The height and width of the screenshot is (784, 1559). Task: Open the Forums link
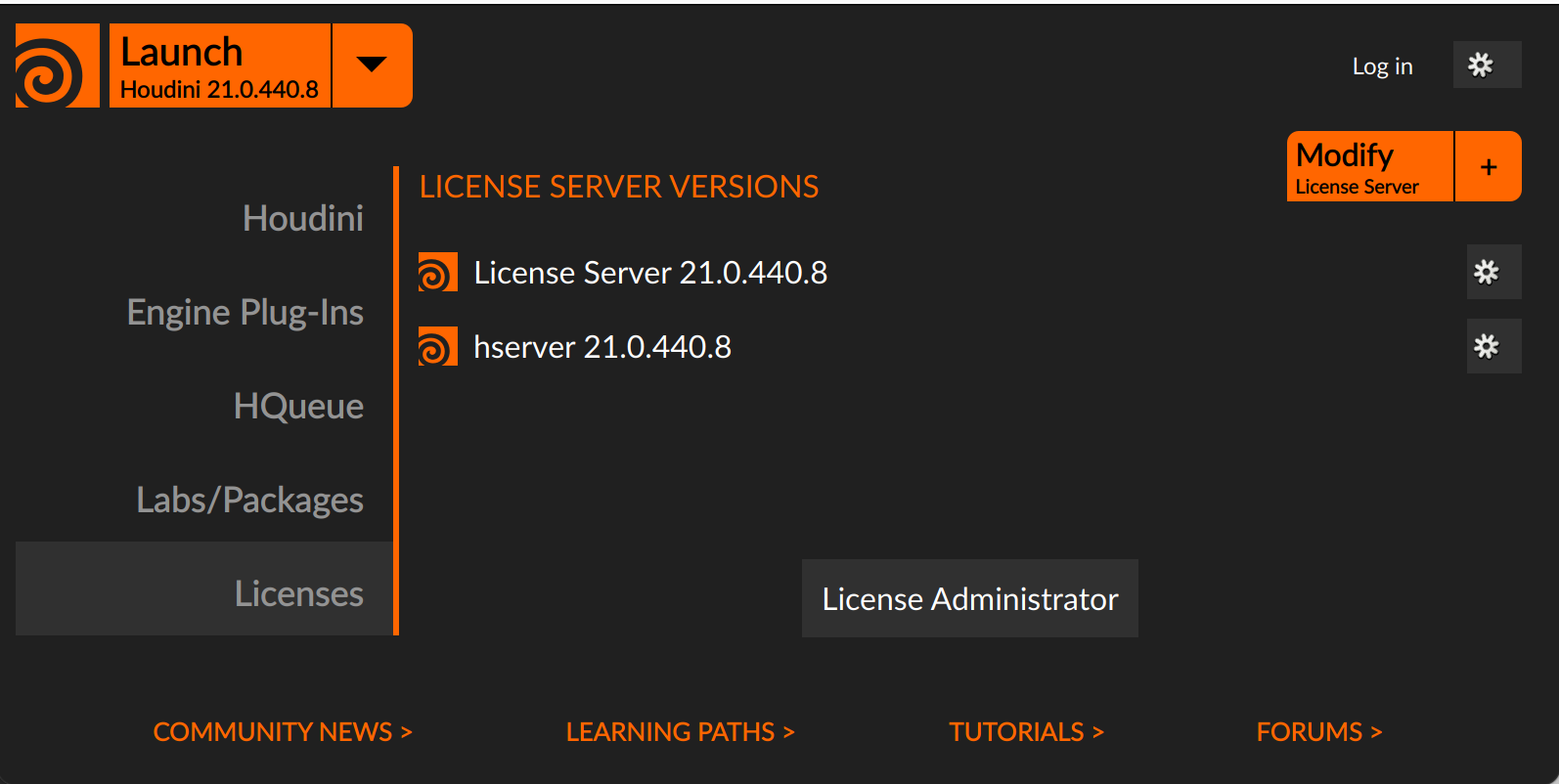point(1319,731)
